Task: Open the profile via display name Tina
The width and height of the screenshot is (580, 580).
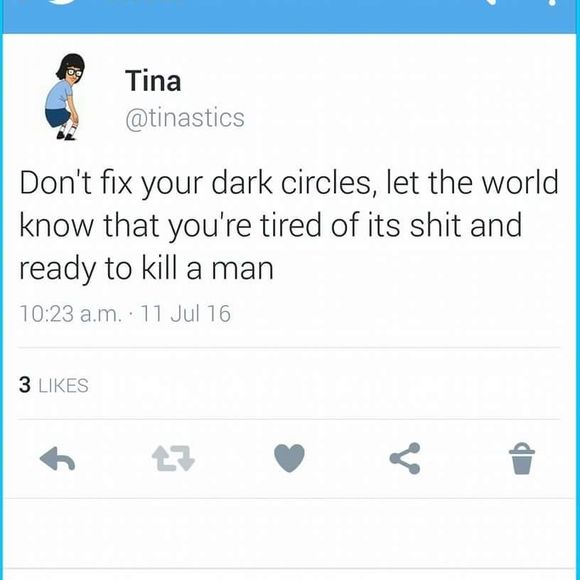Action: pyautogui.click(x=153, y=81)
